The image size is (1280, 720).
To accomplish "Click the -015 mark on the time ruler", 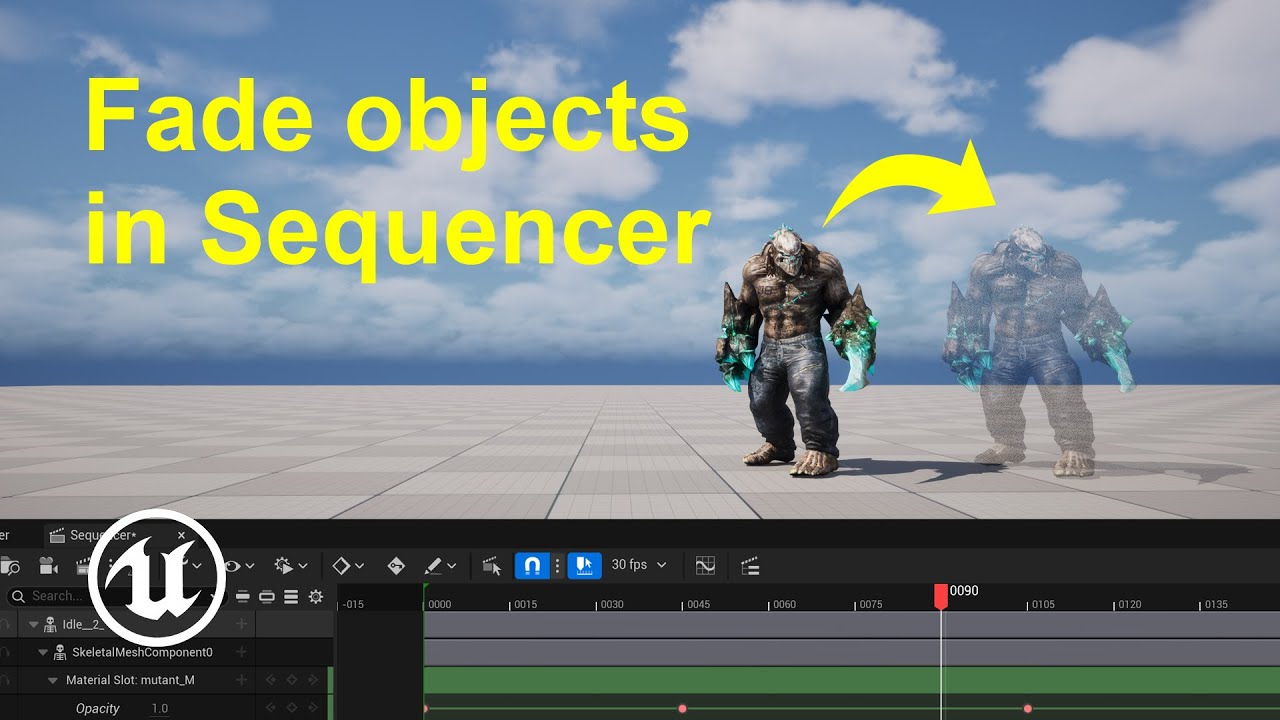I will click(353, 604).
